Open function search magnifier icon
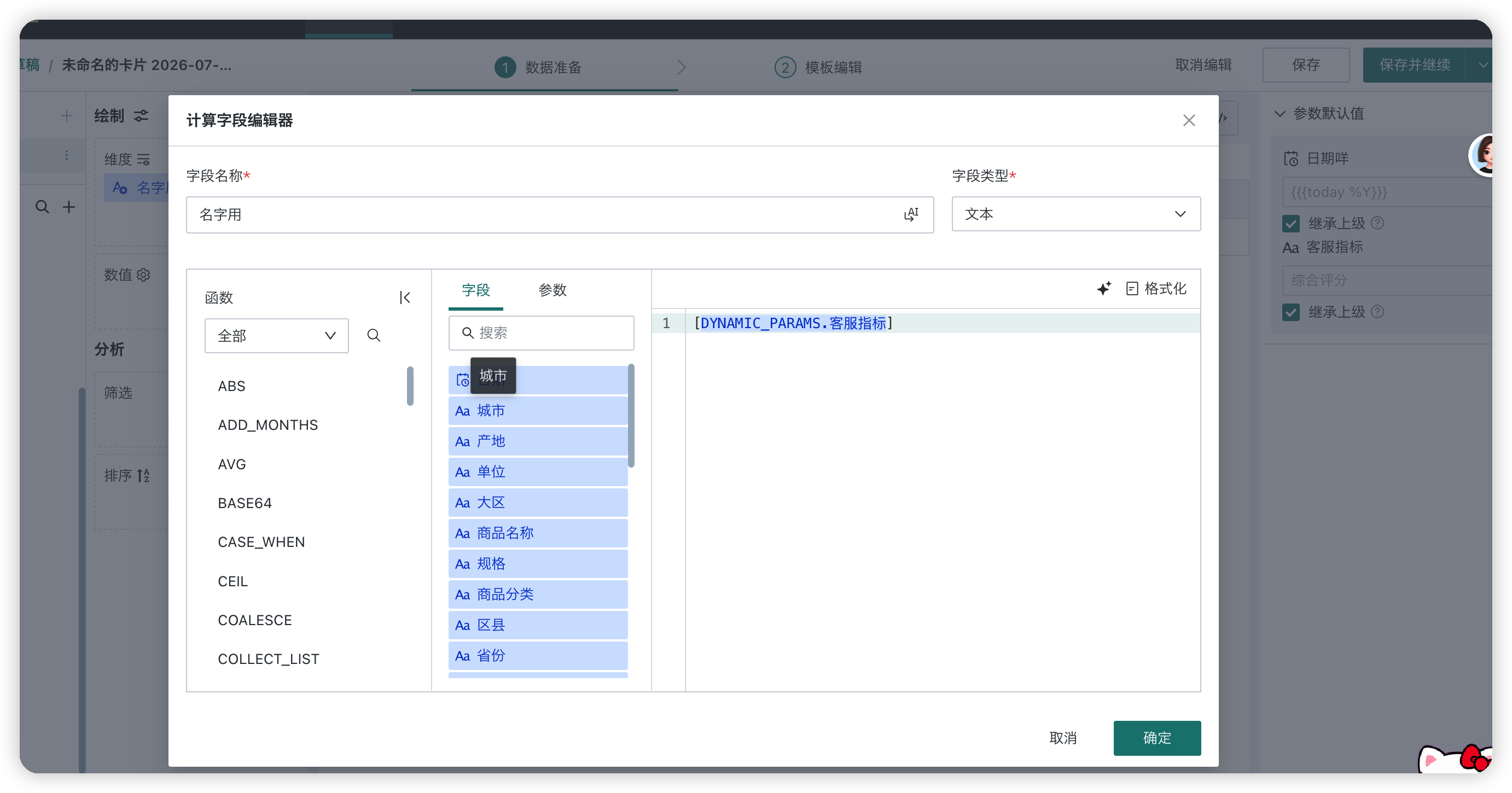Viewport: 1512px width, 793px height. coord(373,335)
